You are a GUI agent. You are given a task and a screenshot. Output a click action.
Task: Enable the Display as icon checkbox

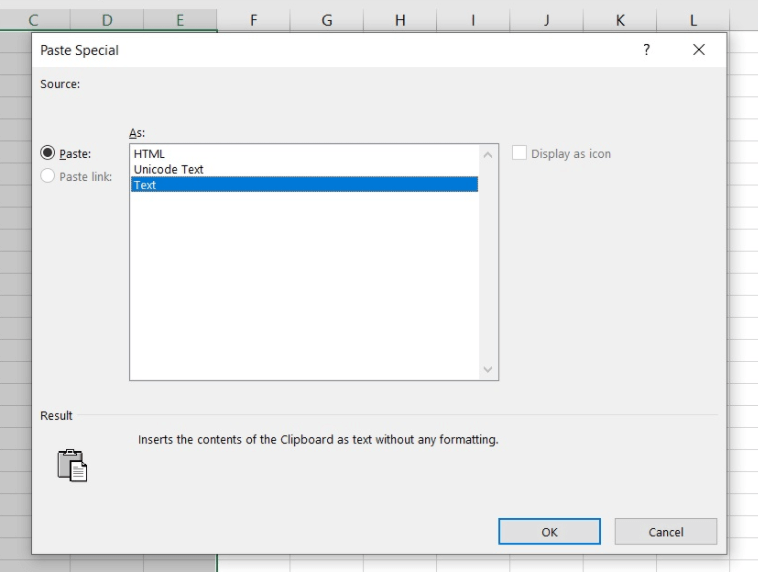(x=519, y=154)
